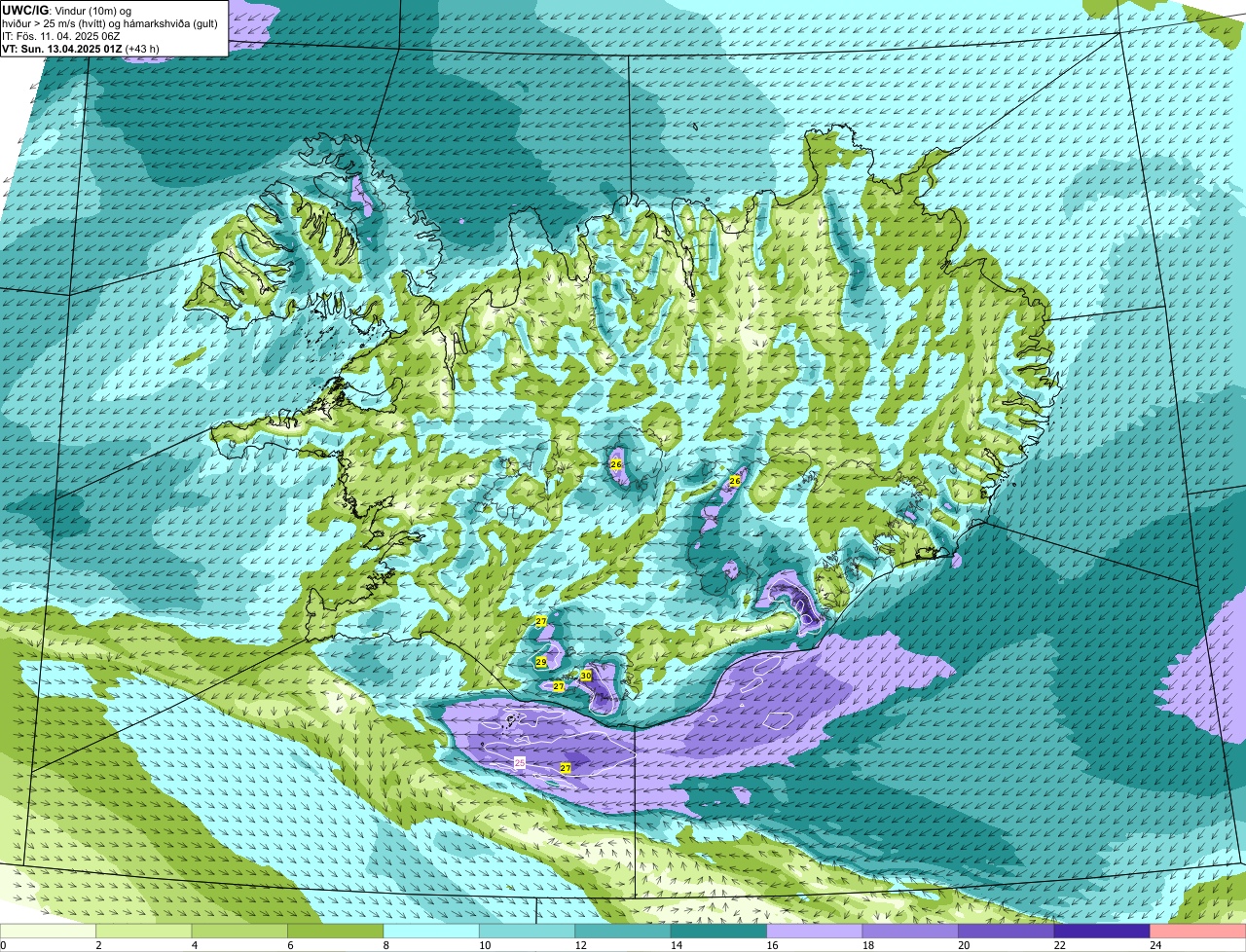Click the 10–12 m/s legend color swatch
Image resolution: width=1246 pixels, height=952 pixels.
tap(528, 932)
